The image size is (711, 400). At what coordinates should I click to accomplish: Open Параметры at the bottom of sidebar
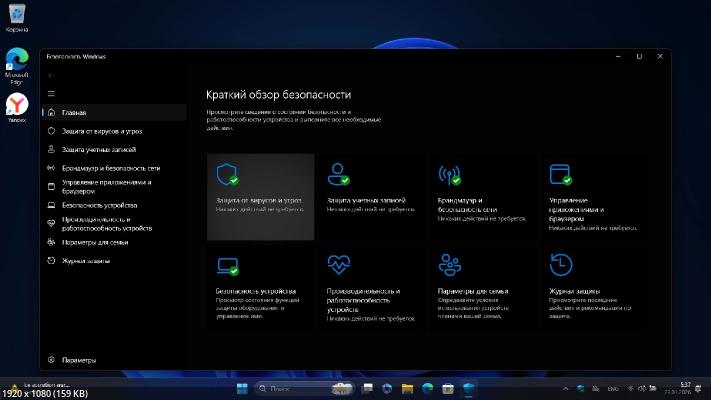coord(78,360)
